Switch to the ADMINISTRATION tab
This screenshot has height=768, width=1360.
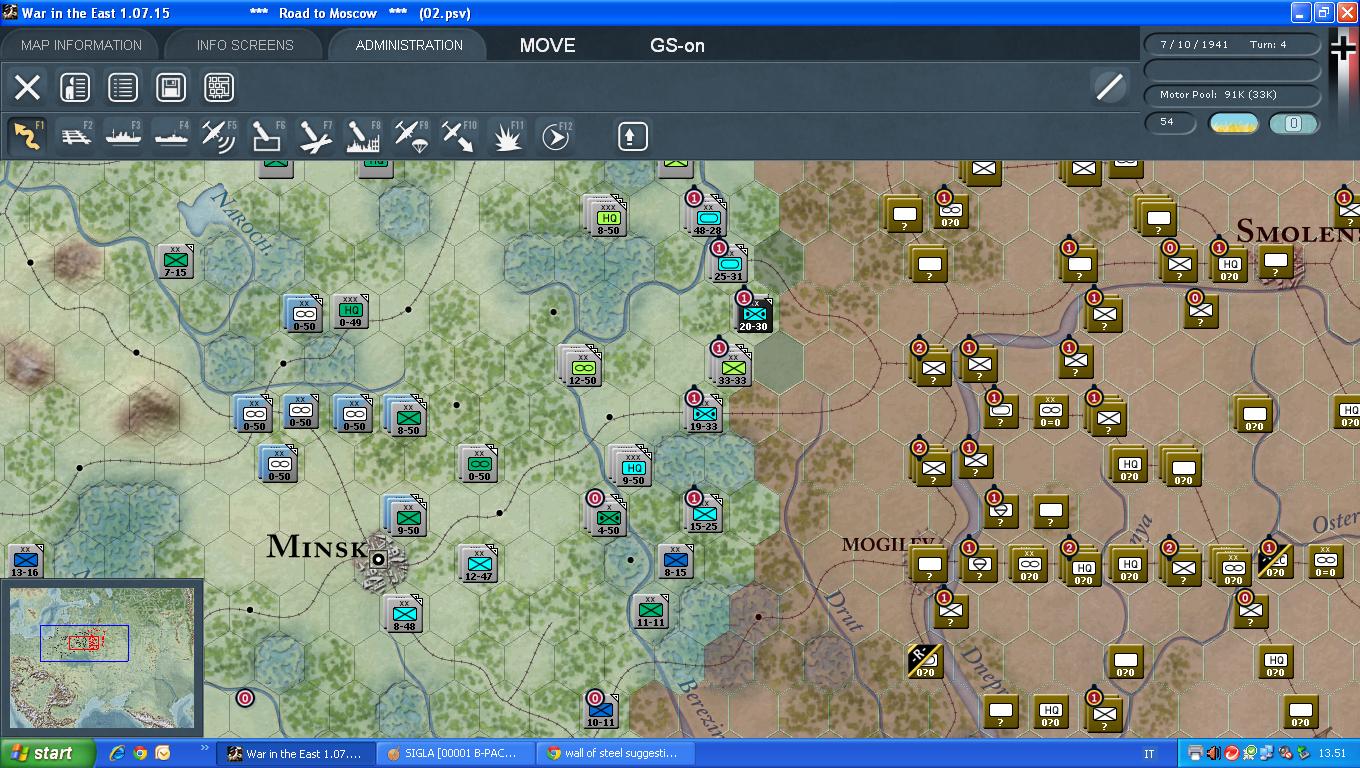(409, 45)
